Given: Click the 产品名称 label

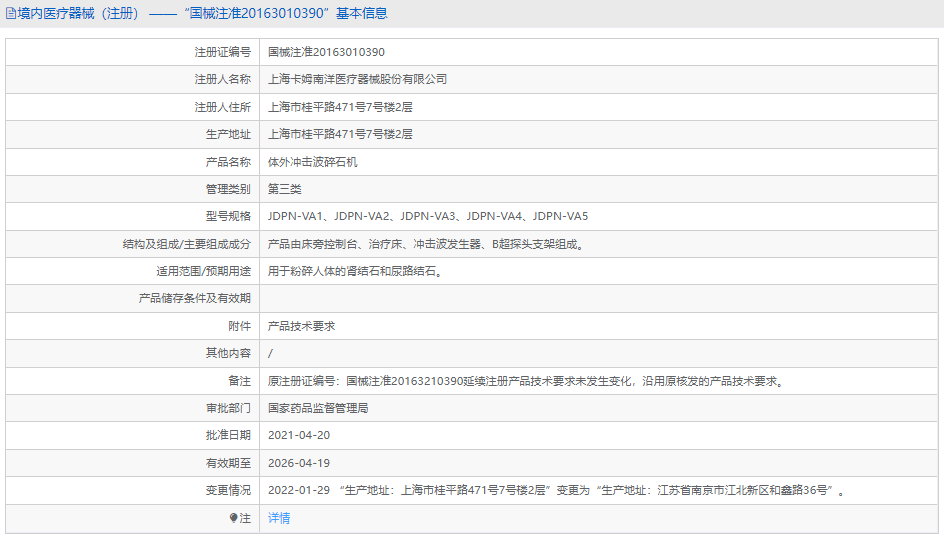Looking at the screenshot, I should (x=228, y=162).
